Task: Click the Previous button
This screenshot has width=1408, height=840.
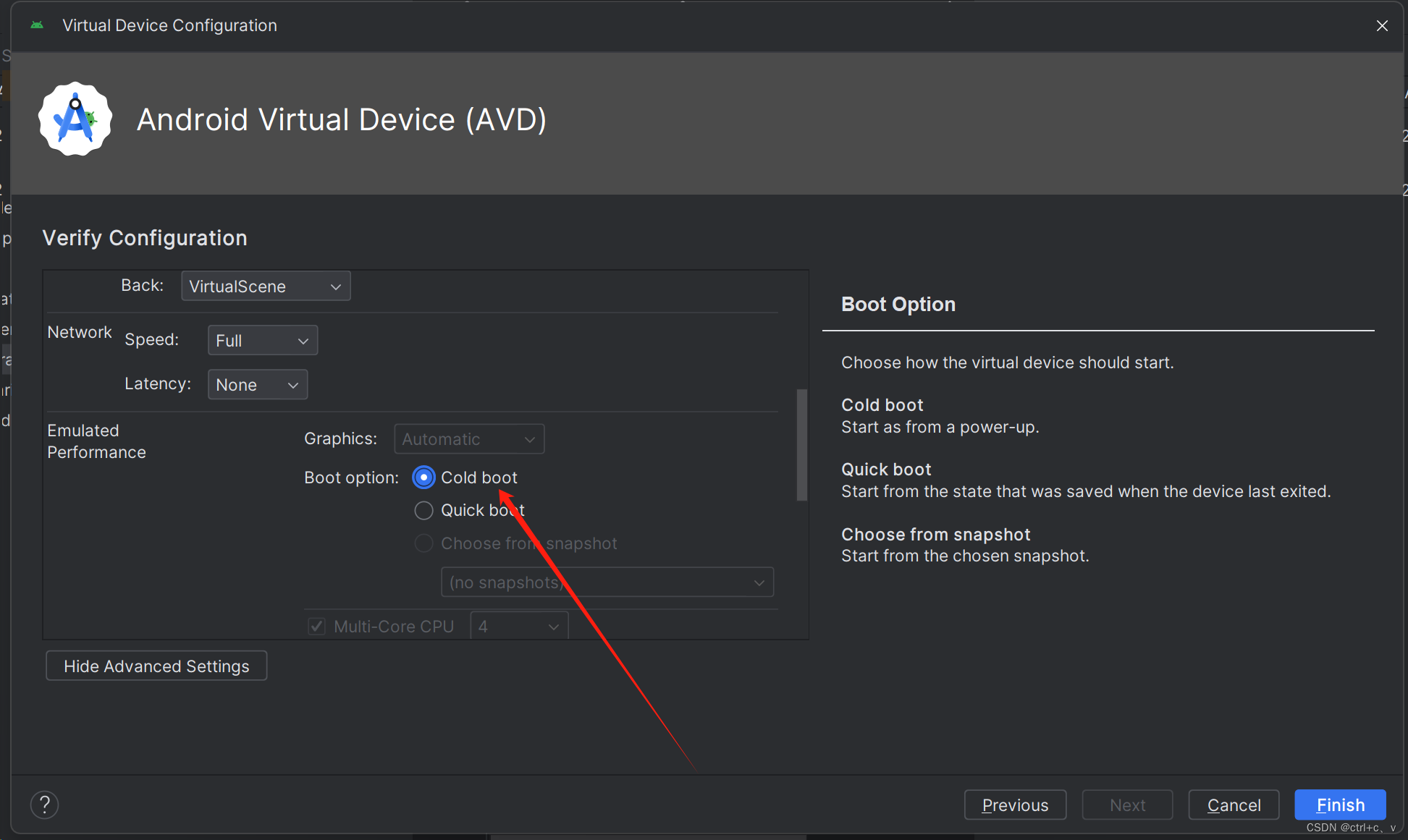Action: point(1015,805)
